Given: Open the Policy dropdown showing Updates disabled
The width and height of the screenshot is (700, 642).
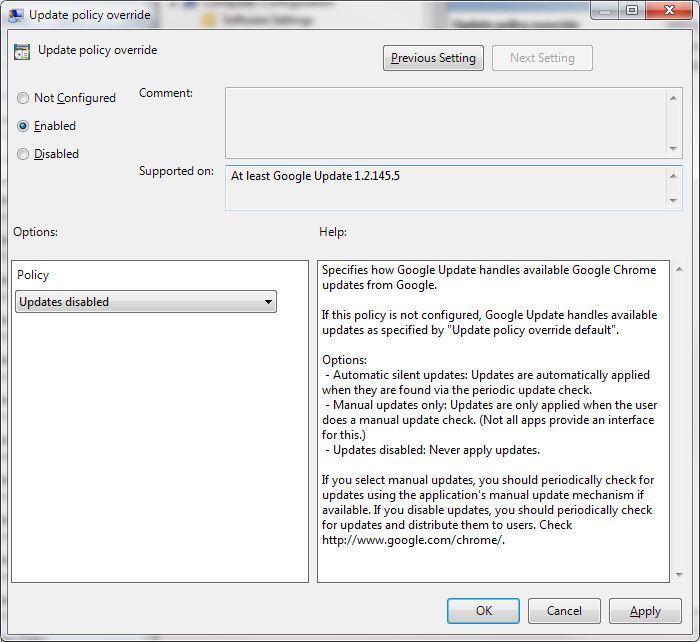Looking at the screenshot, I should tap(146, 302).
